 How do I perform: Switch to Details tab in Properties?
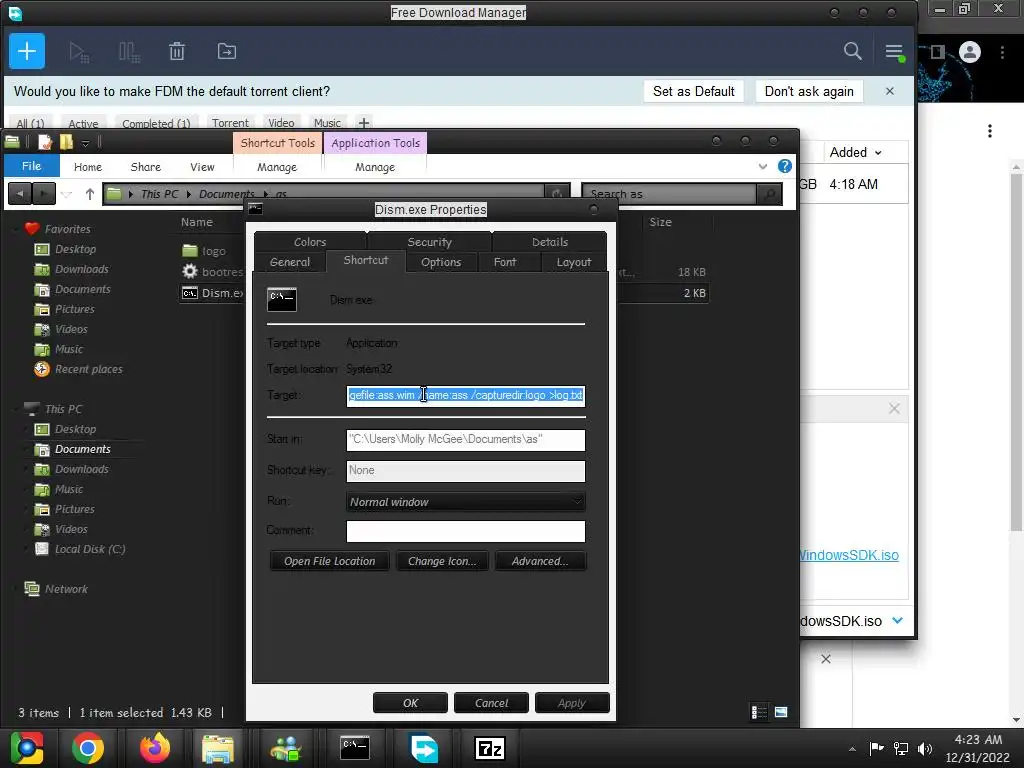[550, 242]
